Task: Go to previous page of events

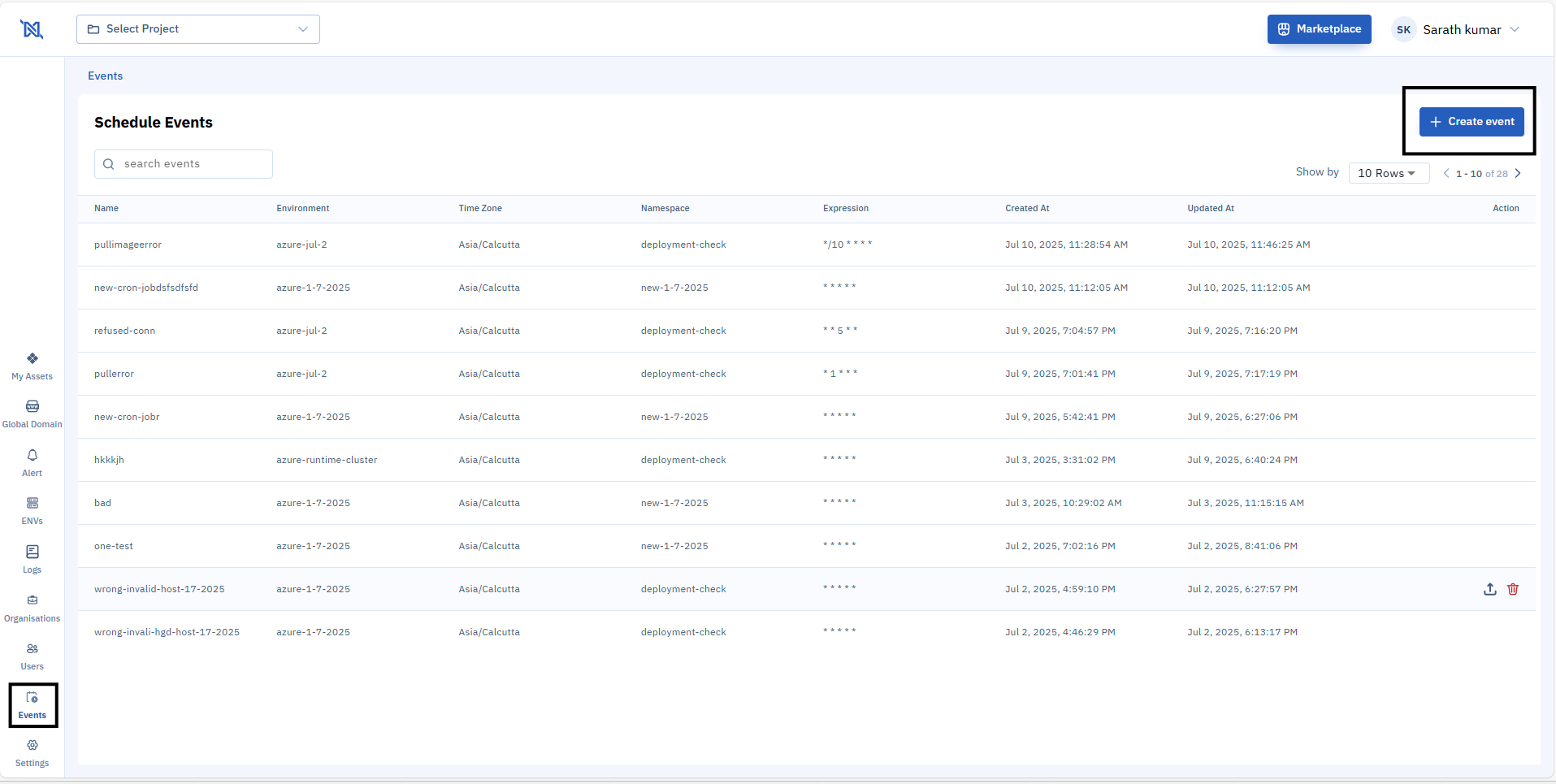Action: coord(1446,173)
